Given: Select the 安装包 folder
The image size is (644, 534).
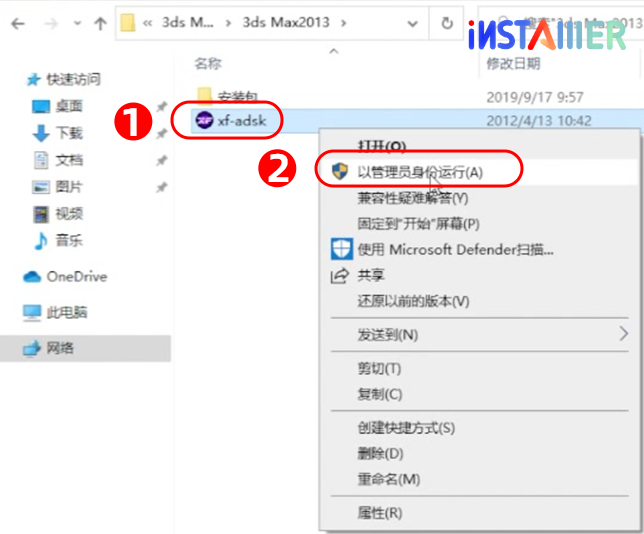Looking at the screenshot, I should [x=237, y=97].
